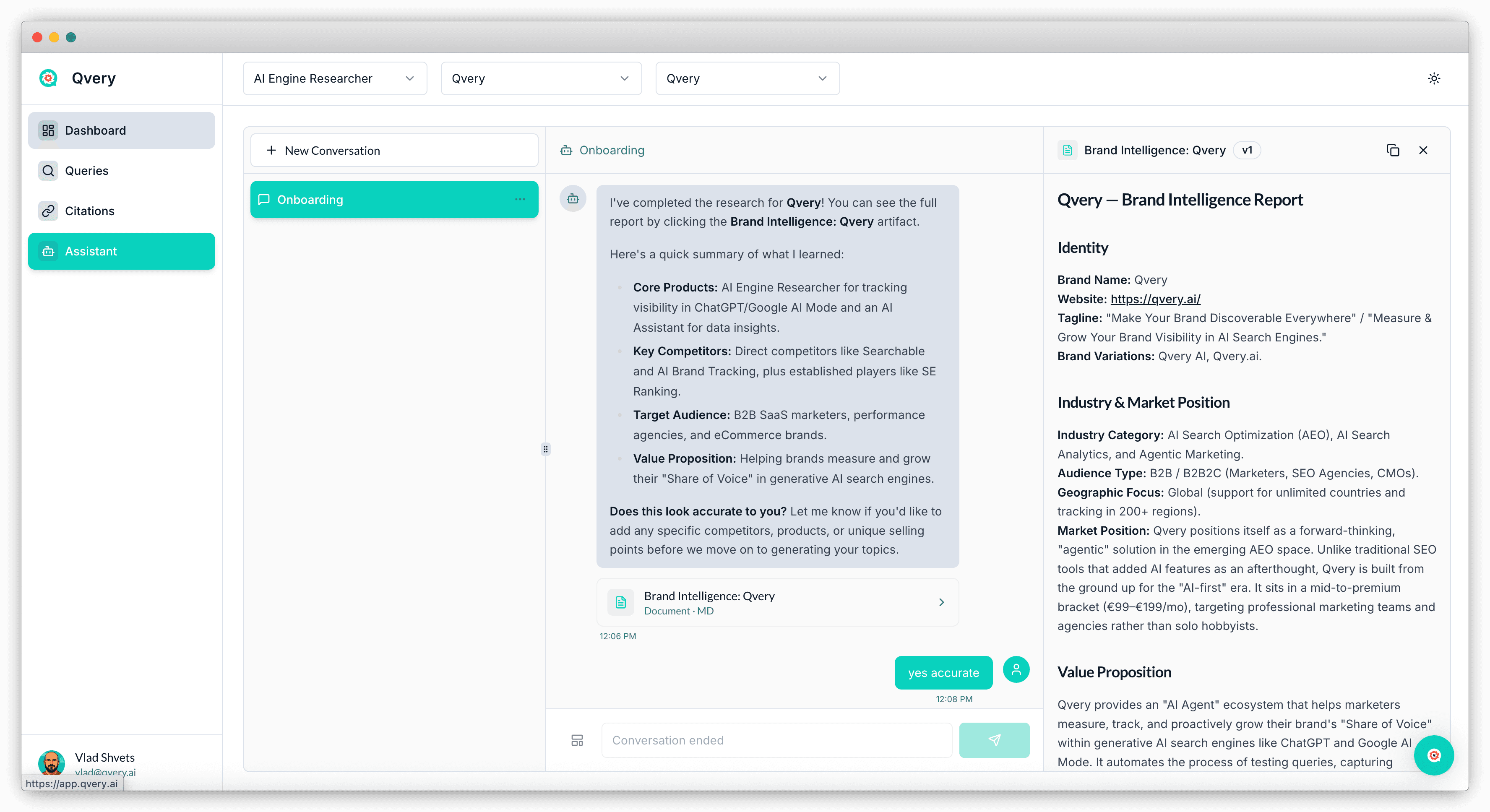Click the bot avatar beside assistant message
The image size is (1490, 812).
coord(573,199)
